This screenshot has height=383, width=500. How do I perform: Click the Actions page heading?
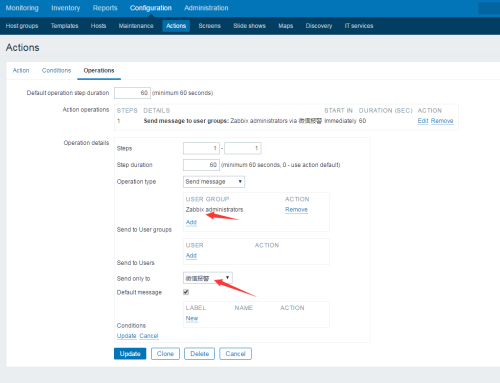23,47
